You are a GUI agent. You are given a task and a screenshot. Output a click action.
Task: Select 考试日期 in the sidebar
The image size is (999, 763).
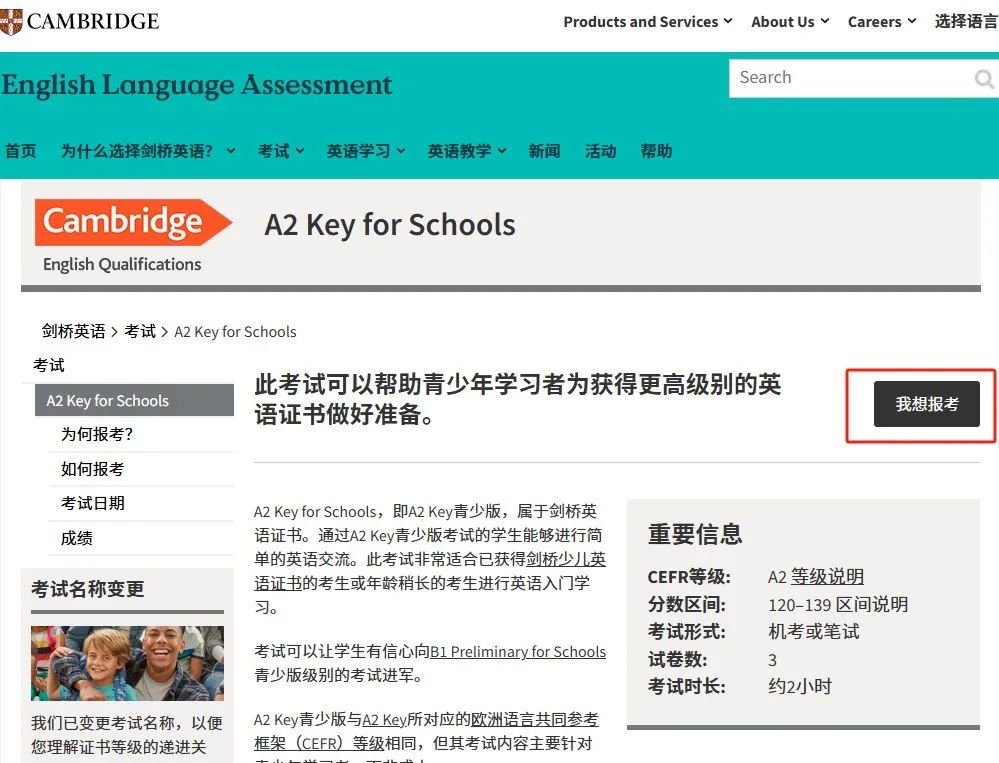point(93,503)
